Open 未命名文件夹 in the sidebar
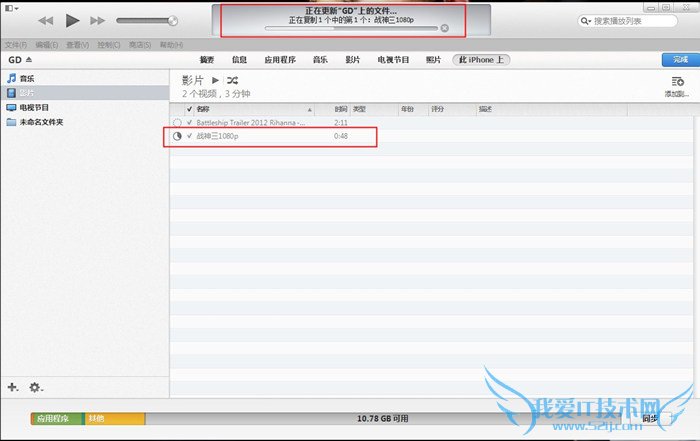 (x=85, y=122)
